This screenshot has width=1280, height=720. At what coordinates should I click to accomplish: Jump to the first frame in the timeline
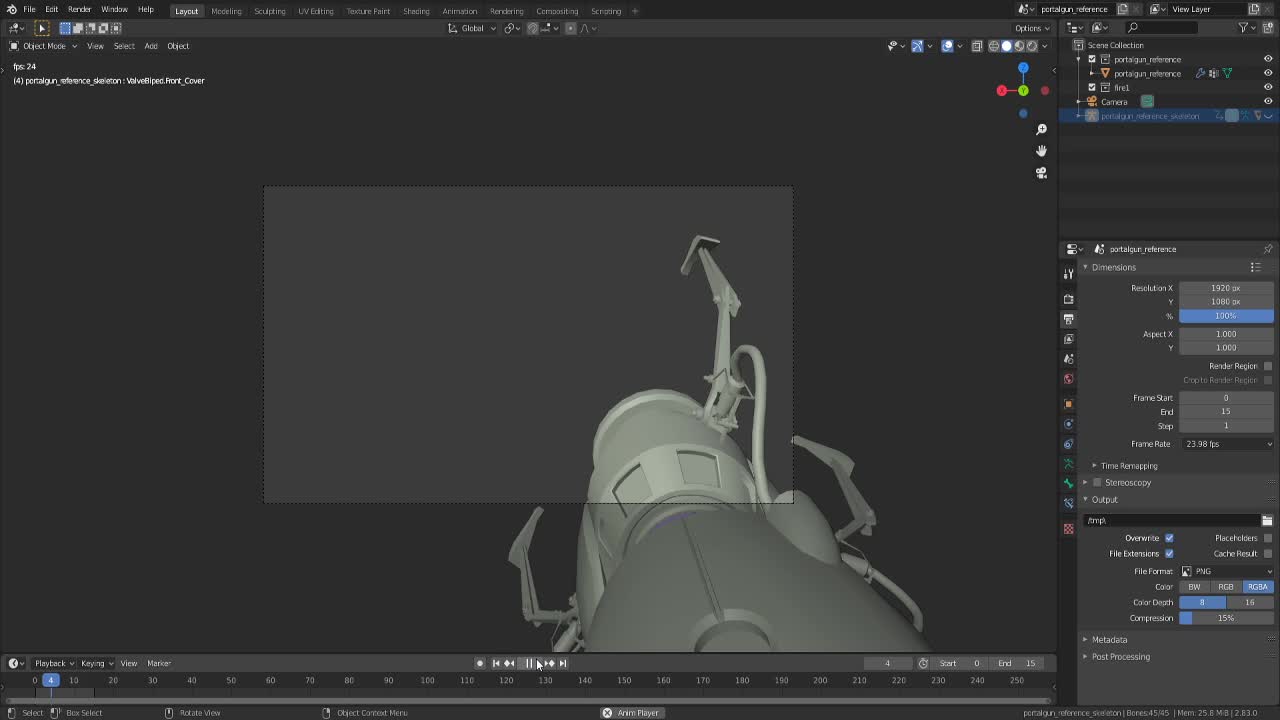pos(496,663)
